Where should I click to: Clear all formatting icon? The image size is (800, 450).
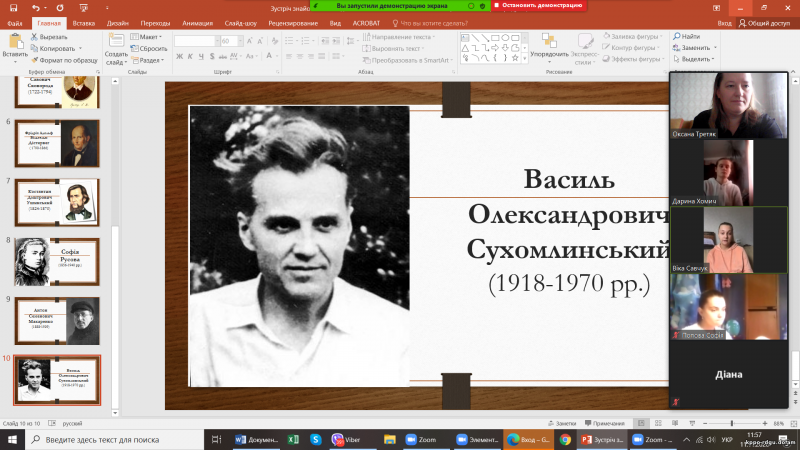point(275,41)
